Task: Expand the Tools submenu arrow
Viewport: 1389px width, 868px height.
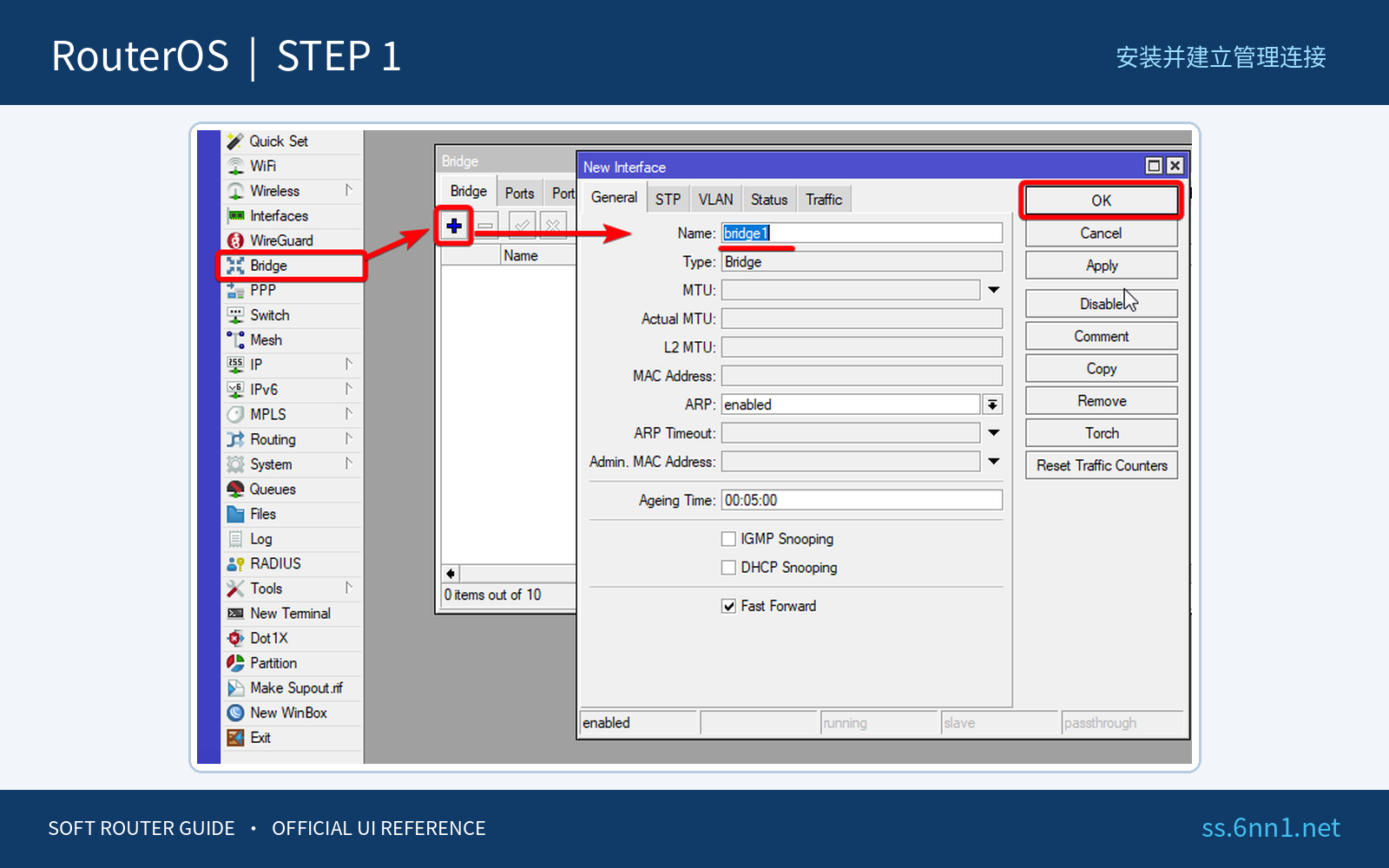Action: [349, 588]
